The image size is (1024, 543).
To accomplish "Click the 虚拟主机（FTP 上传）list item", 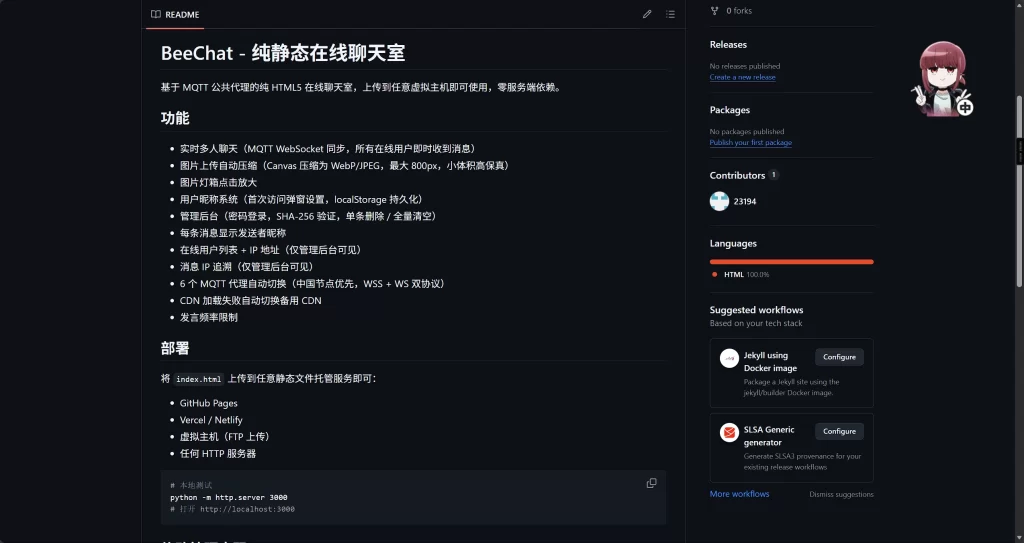I will point(227,436).
